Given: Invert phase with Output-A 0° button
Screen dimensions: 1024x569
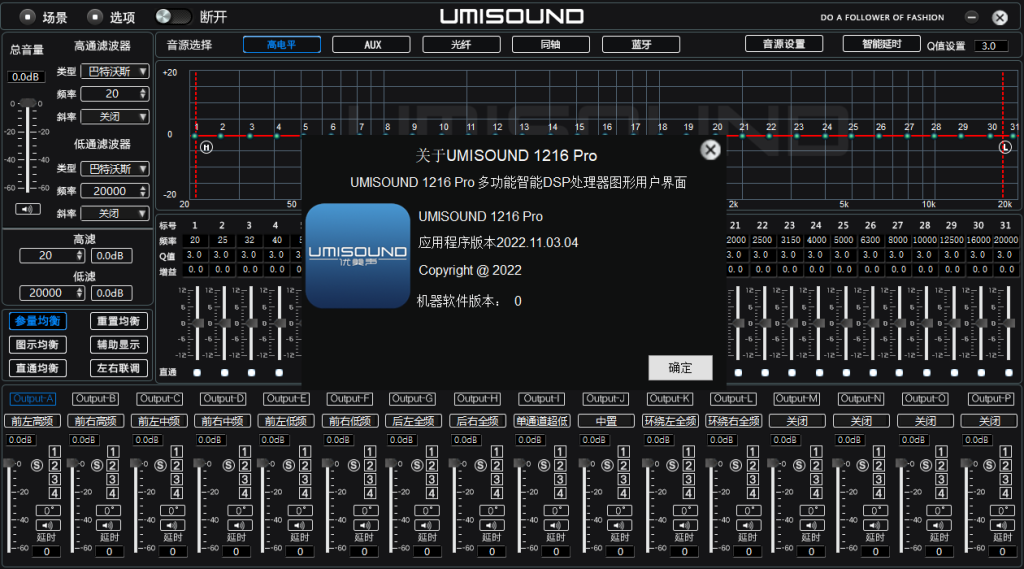Looking at the screenshot, I should pyautogui.click(x=48, y=510).
